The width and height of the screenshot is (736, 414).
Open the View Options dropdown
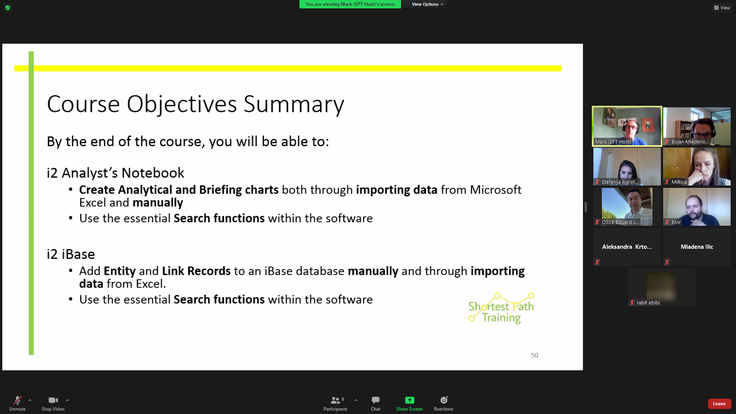tap(427, 4)
